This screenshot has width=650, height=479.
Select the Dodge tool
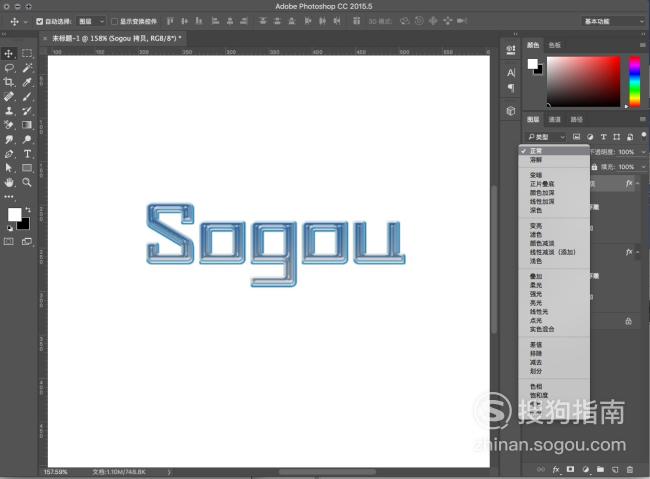click(x=27, y=139)
